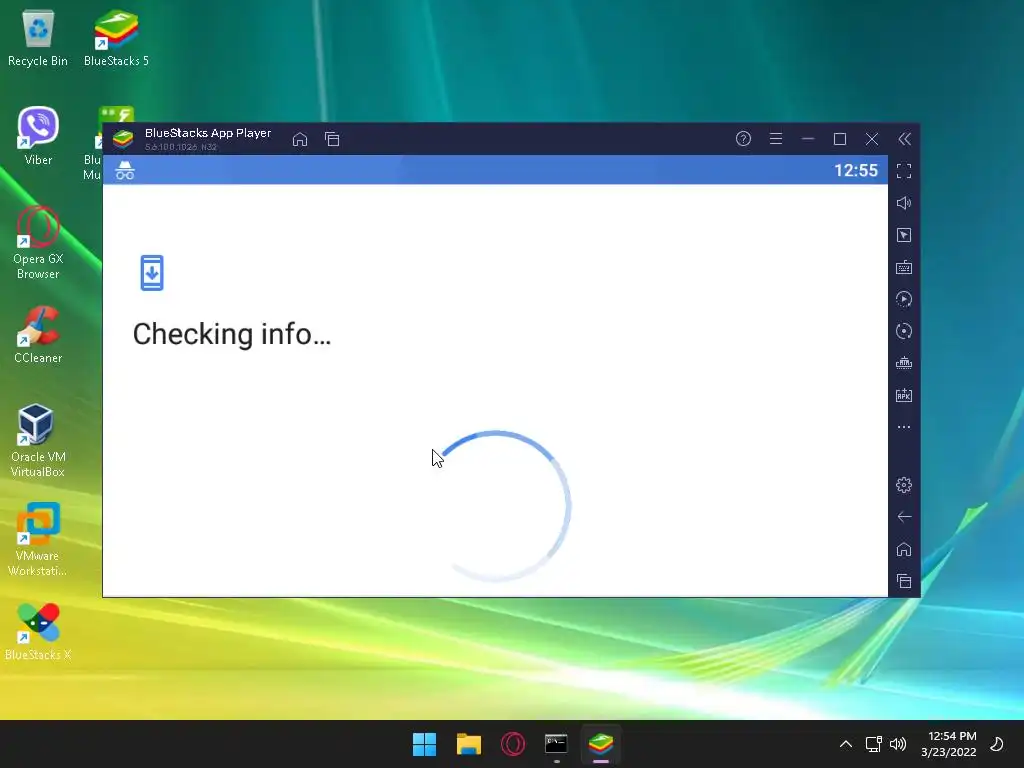1024x768 pixels.
Task: Click the BlueStacks taskbar icon
Action: tap(601, 744)
